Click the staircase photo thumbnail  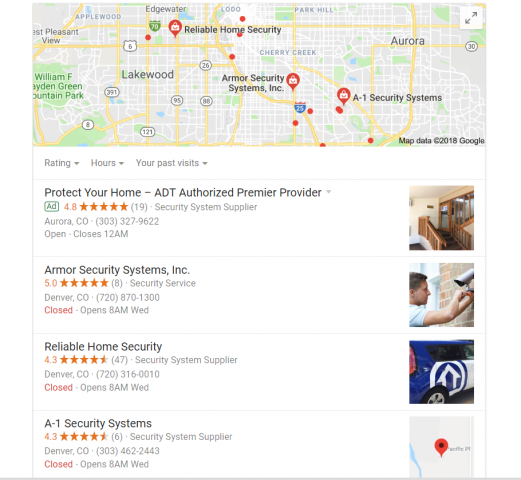tap(441, 218)
